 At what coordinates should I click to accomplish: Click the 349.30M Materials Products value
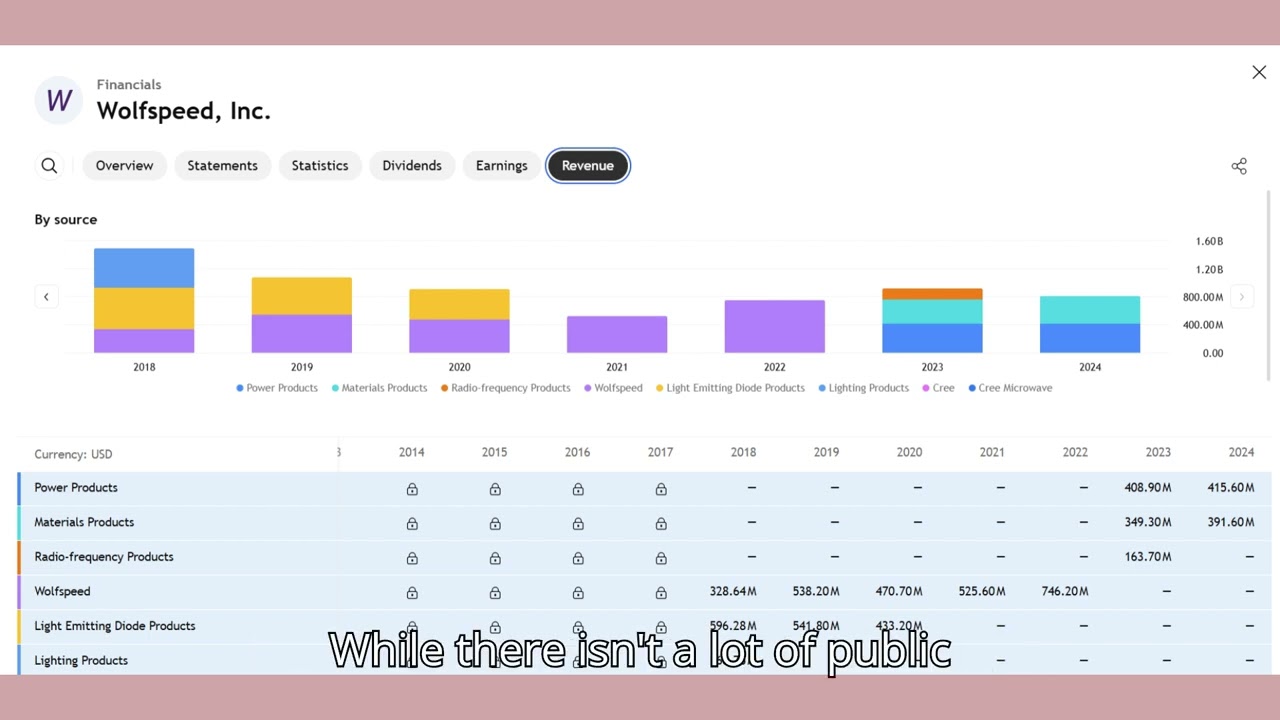click(x=1148, y=522)
